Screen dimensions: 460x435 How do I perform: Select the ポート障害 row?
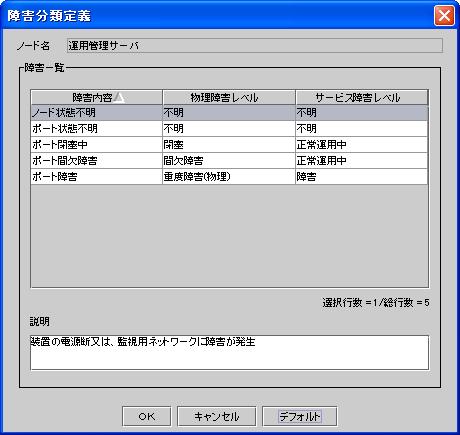(229, 177)
